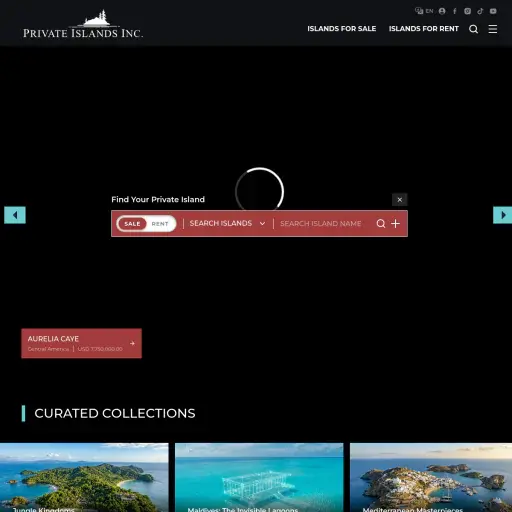
Task: Open the EN language selector
Action: point(424,11)
